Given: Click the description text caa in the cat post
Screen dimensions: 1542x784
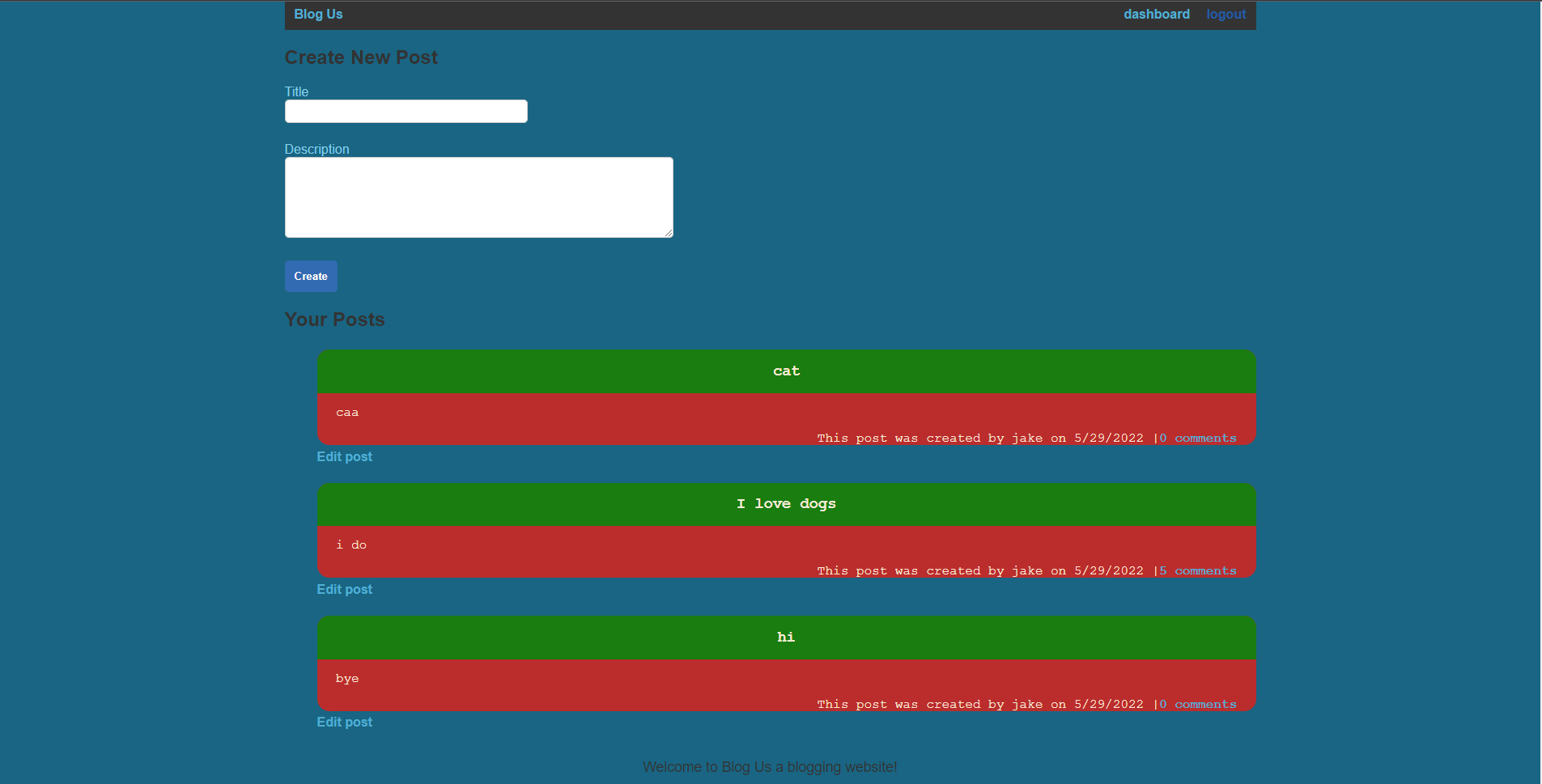Looking at the screenshot, I should [x=346, y=412].
